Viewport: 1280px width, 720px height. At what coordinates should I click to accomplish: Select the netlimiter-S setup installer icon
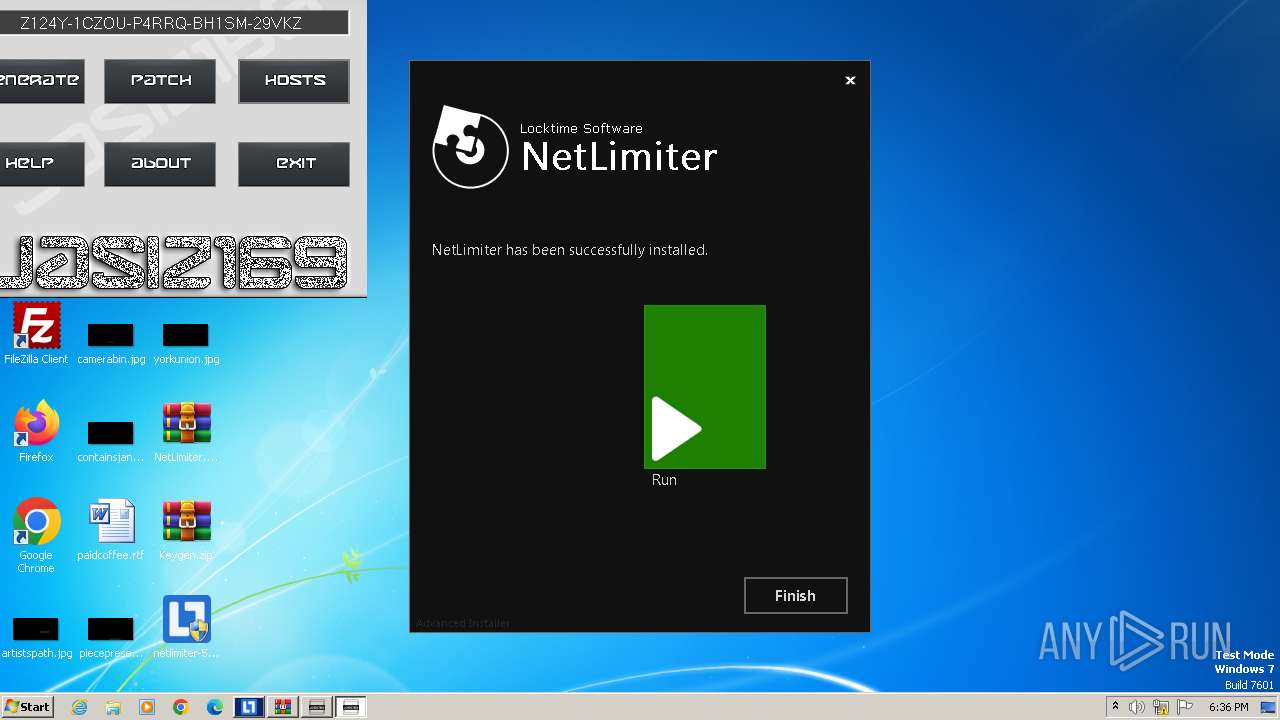click(186, 628)
